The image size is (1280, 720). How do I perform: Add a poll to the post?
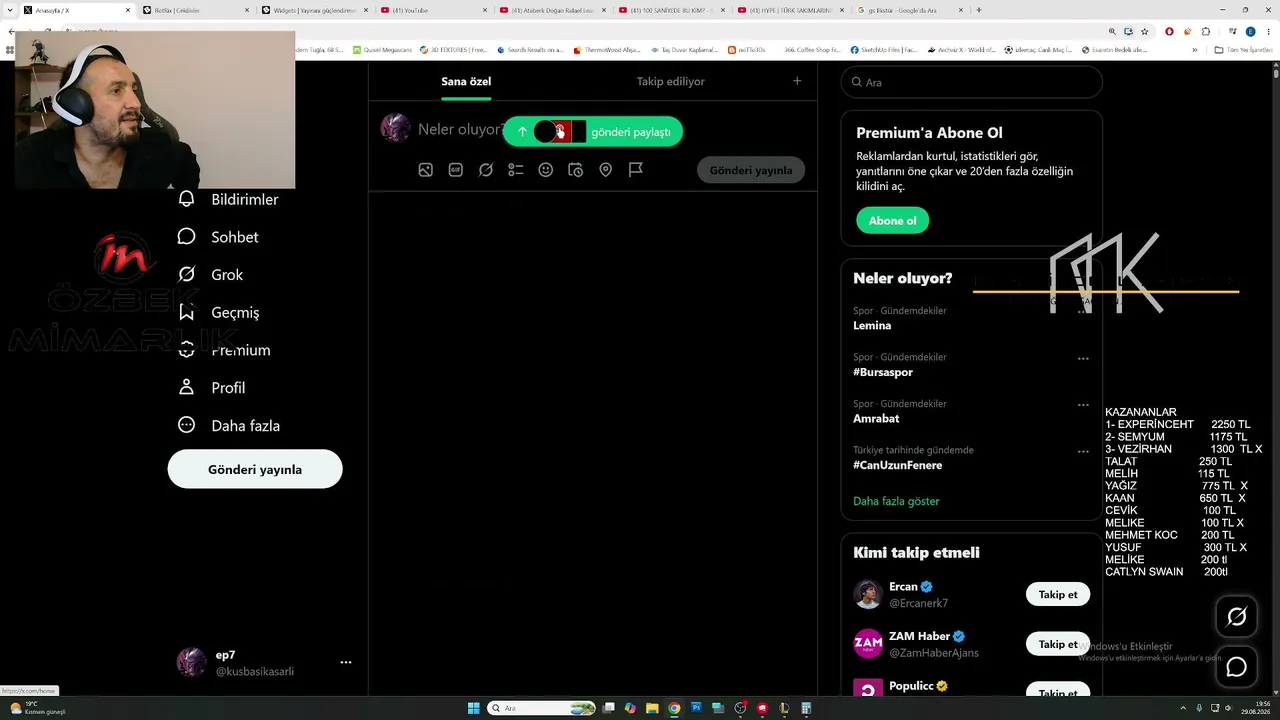pos(516,170)
